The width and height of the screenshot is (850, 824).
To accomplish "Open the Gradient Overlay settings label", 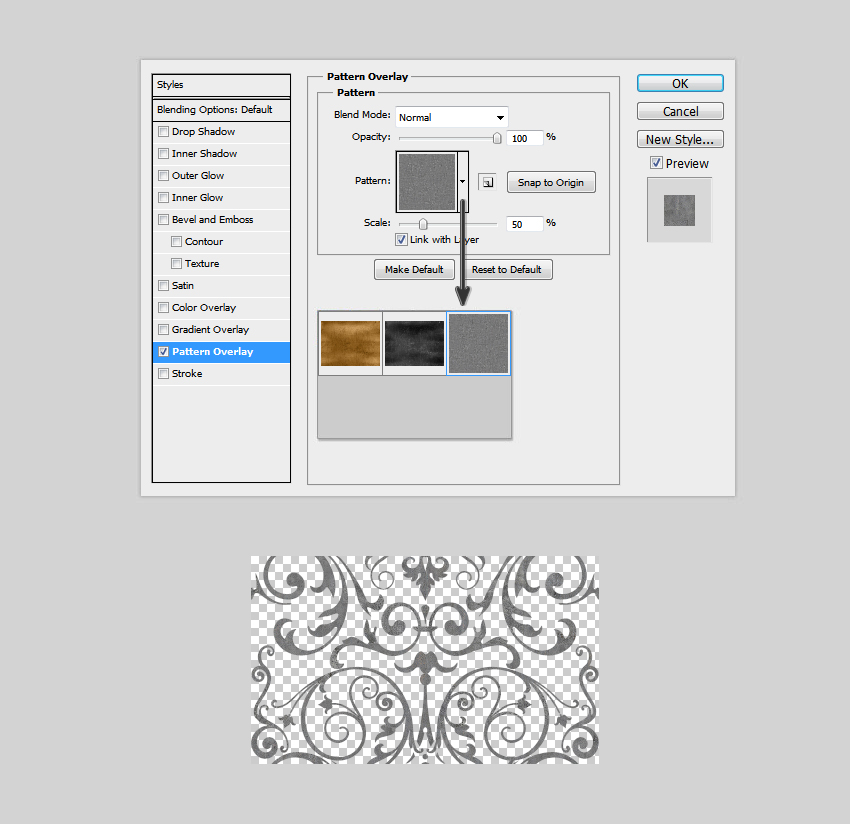I will click(210, 330).
